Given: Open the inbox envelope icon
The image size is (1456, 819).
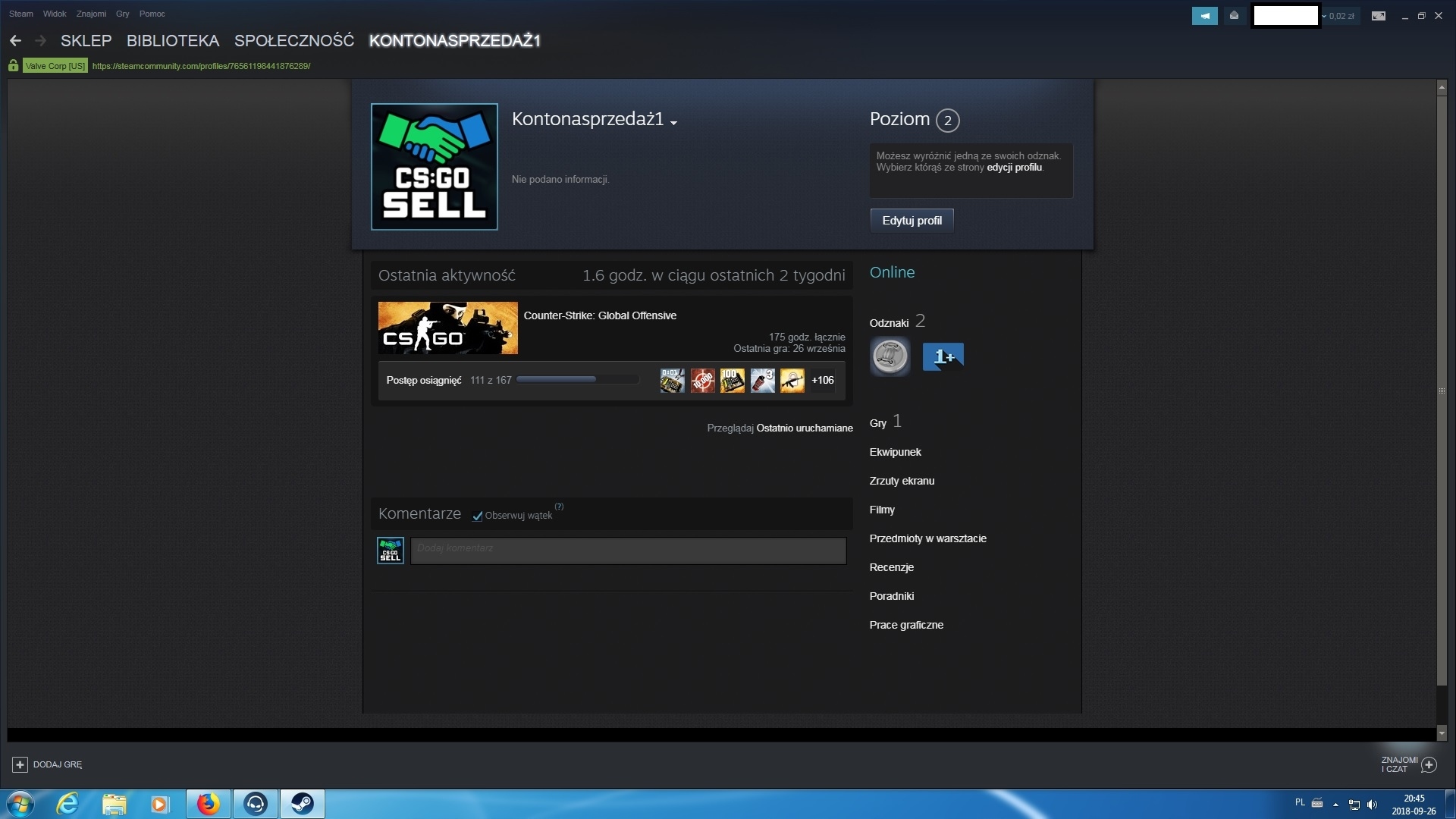Looking at the screenshot, I should pyautogui.click(x=1234, y=15).
